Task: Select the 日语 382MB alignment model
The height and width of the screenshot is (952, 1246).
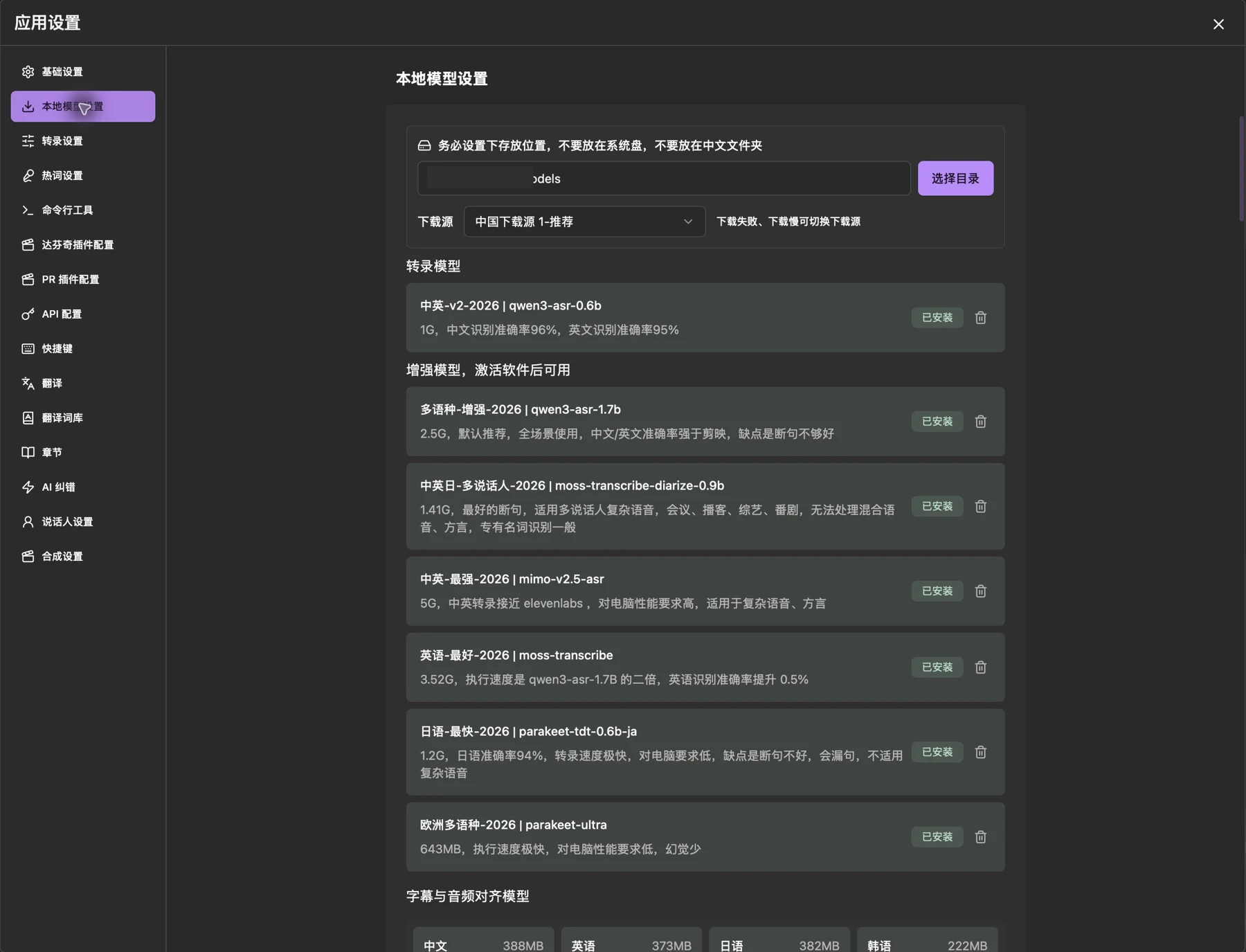Action: click(779, 940)
